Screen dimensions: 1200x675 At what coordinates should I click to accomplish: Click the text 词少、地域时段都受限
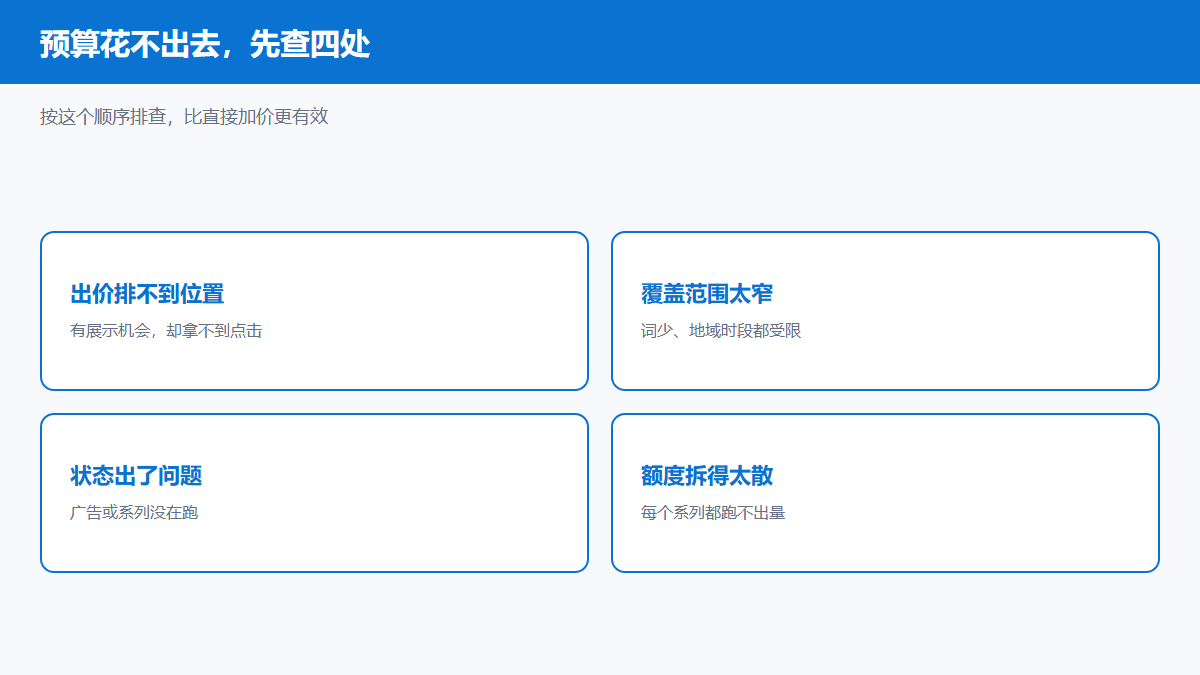coord(721,331)
